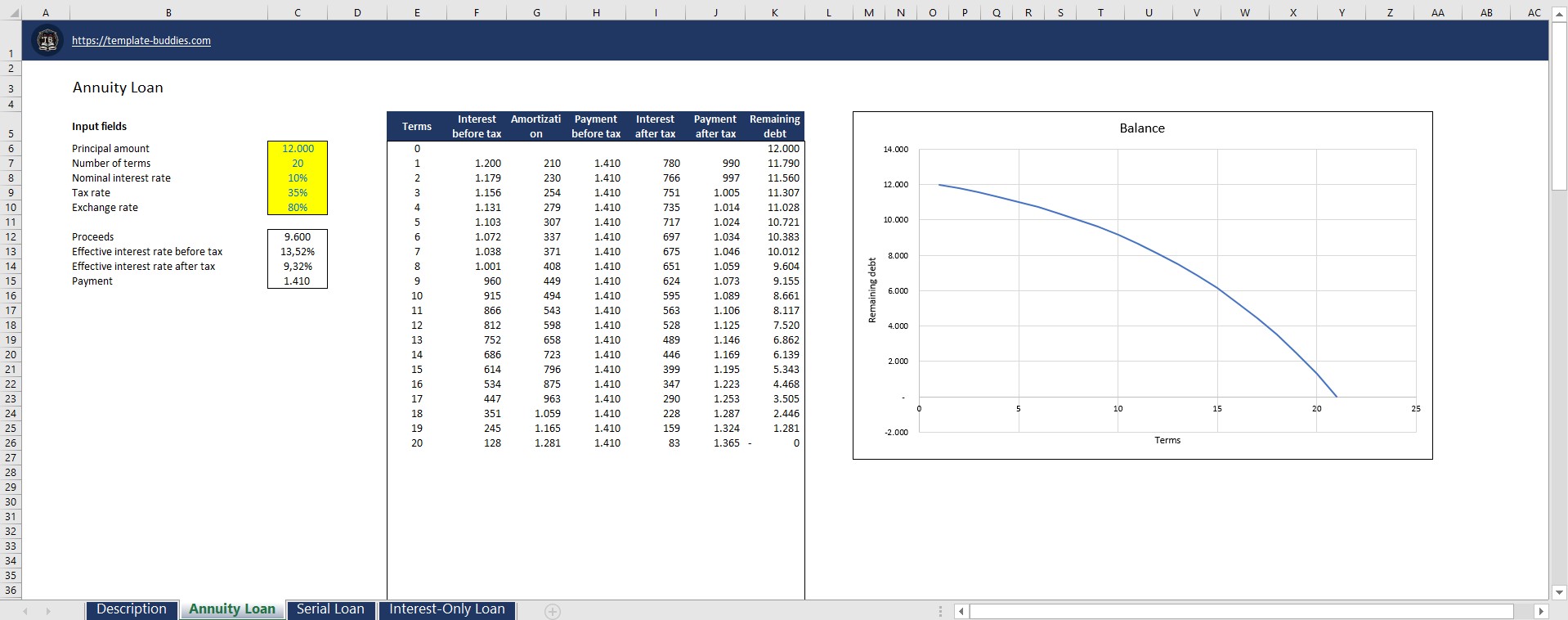Open the Interest-Only Loan sheet tab
The image size is (1568, 620).
(x=446, y=609)
